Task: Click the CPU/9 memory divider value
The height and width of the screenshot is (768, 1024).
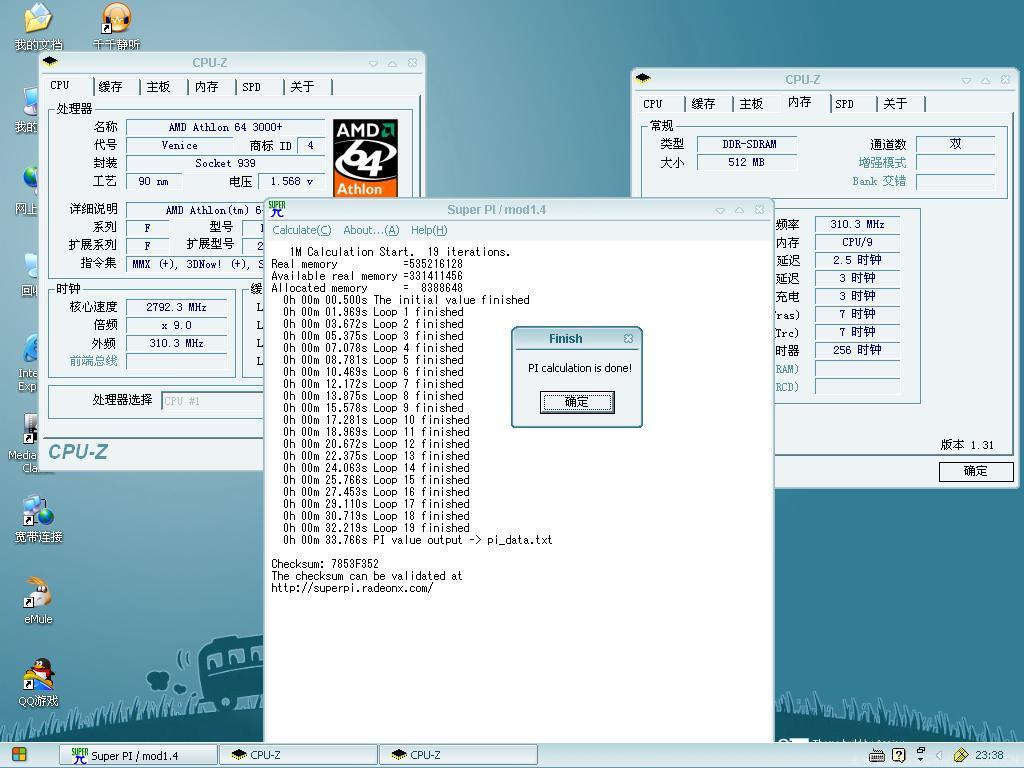Action: (x=857, y=242)
